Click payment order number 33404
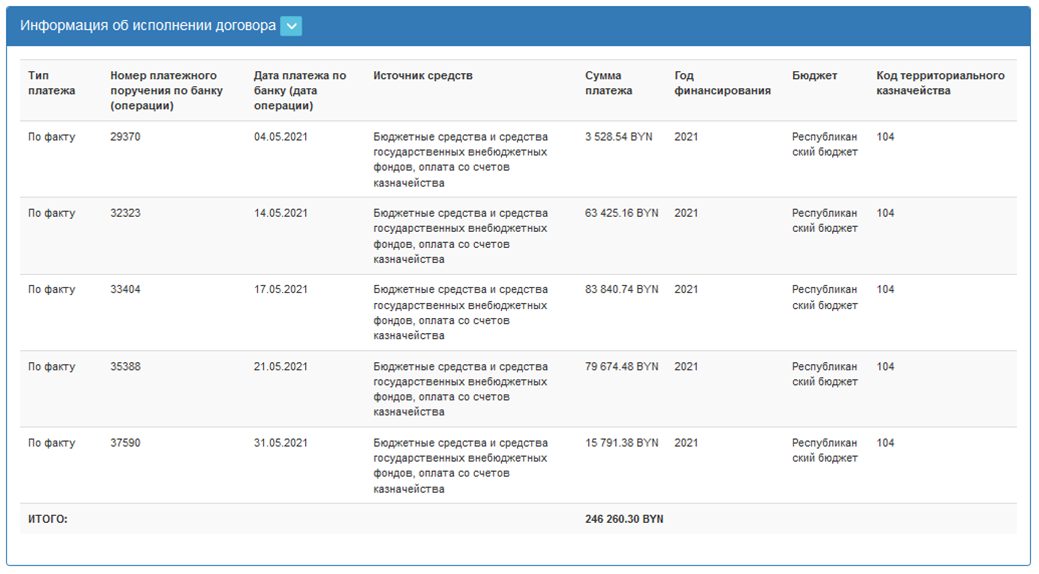The width and height of the screenshot is (1039, 574). coord(125,290)
